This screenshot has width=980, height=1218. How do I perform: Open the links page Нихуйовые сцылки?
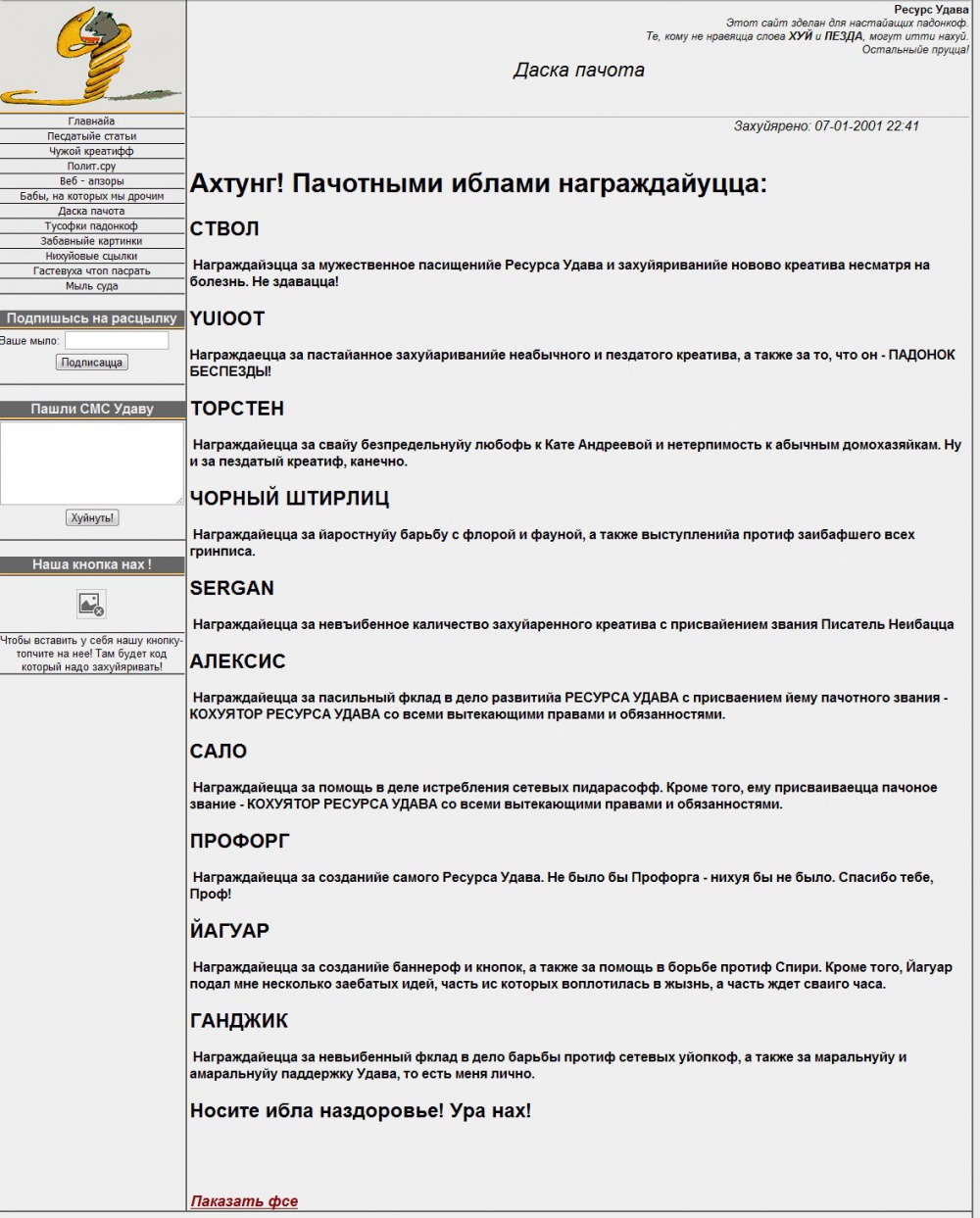point(91,256)
